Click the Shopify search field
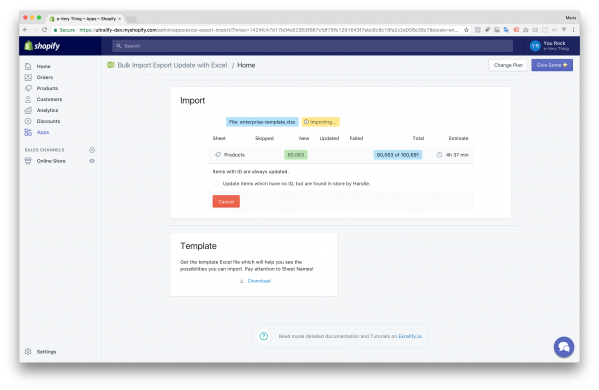The width and height of the screenshot is (599, 390). click(312, 46)
